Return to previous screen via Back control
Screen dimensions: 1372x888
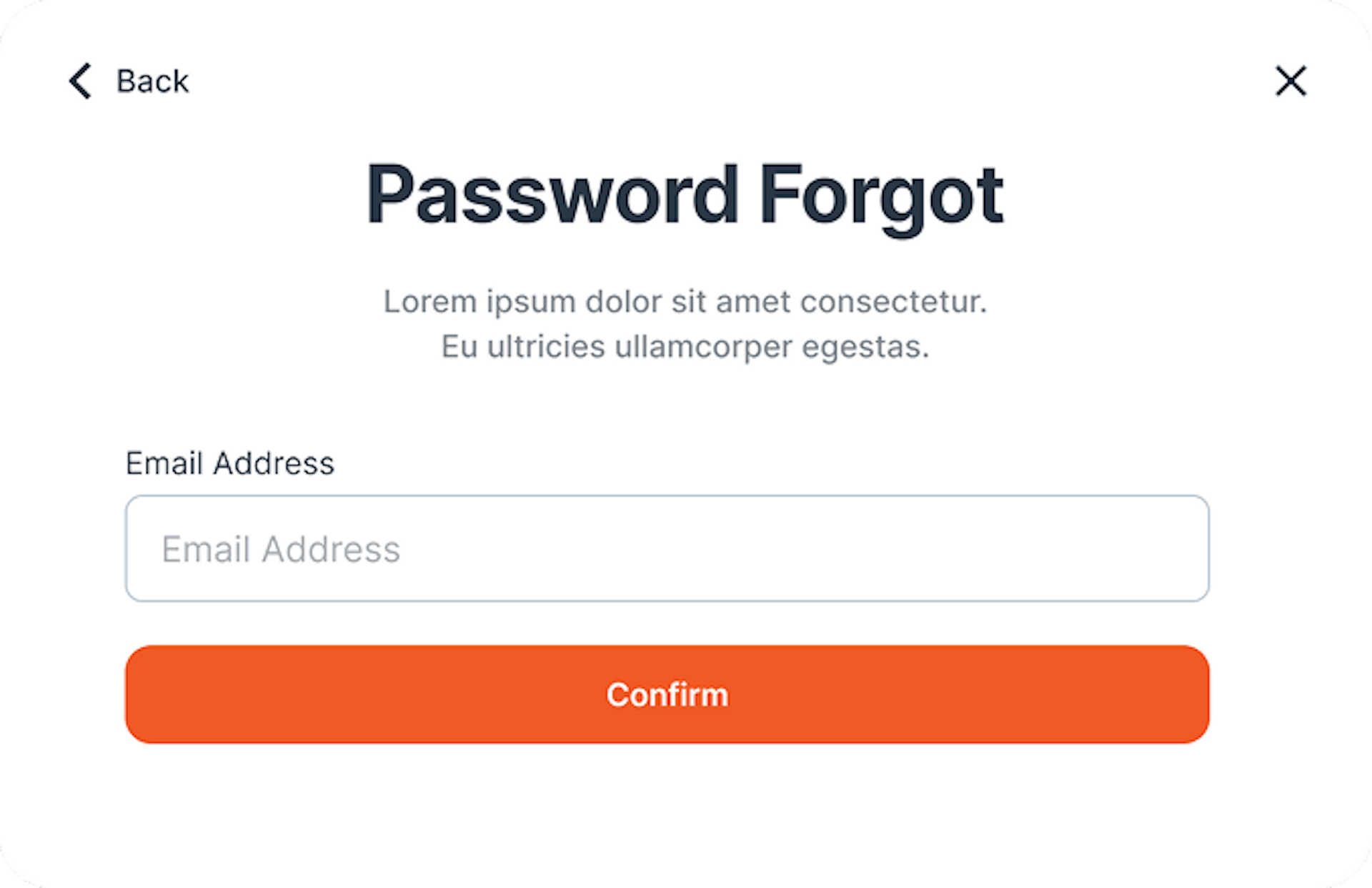129,82
